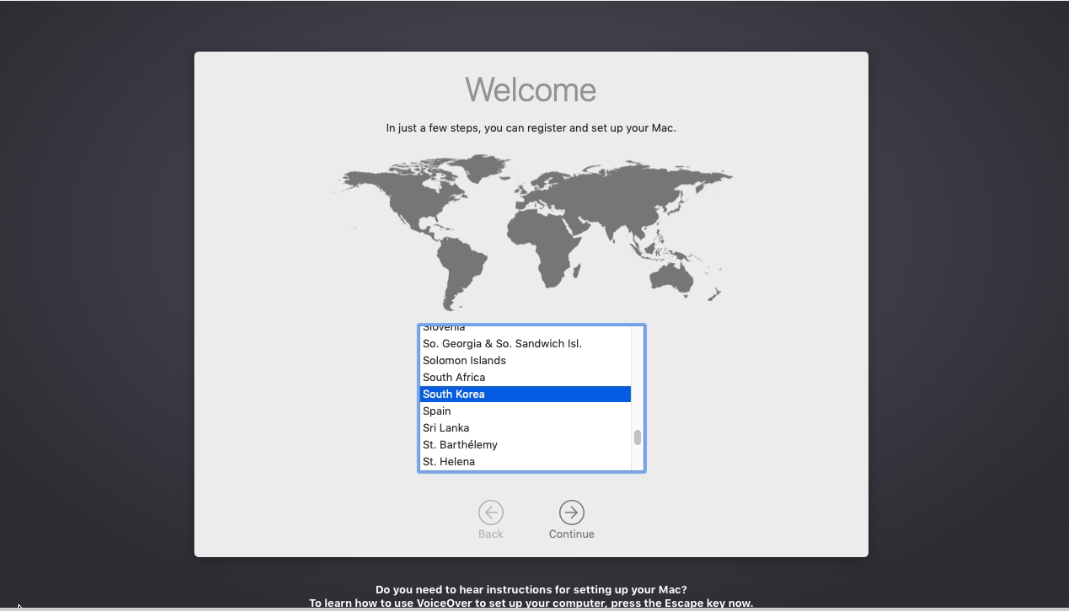Select Solomon Islands in the country list
The image size is (1069, 611).
coord(525,360)
